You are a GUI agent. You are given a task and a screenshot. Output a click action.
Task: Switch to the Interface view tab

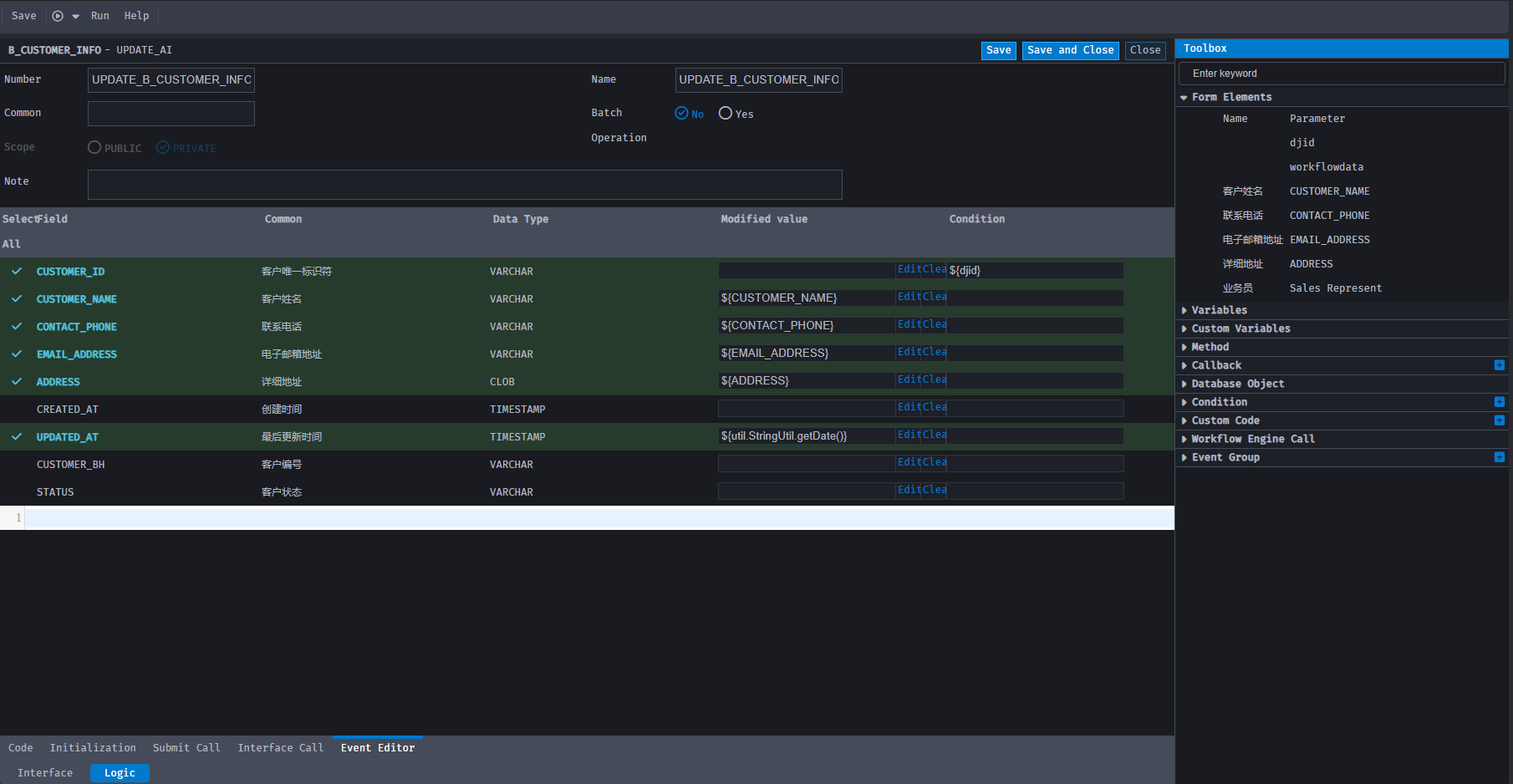[45, 773]
